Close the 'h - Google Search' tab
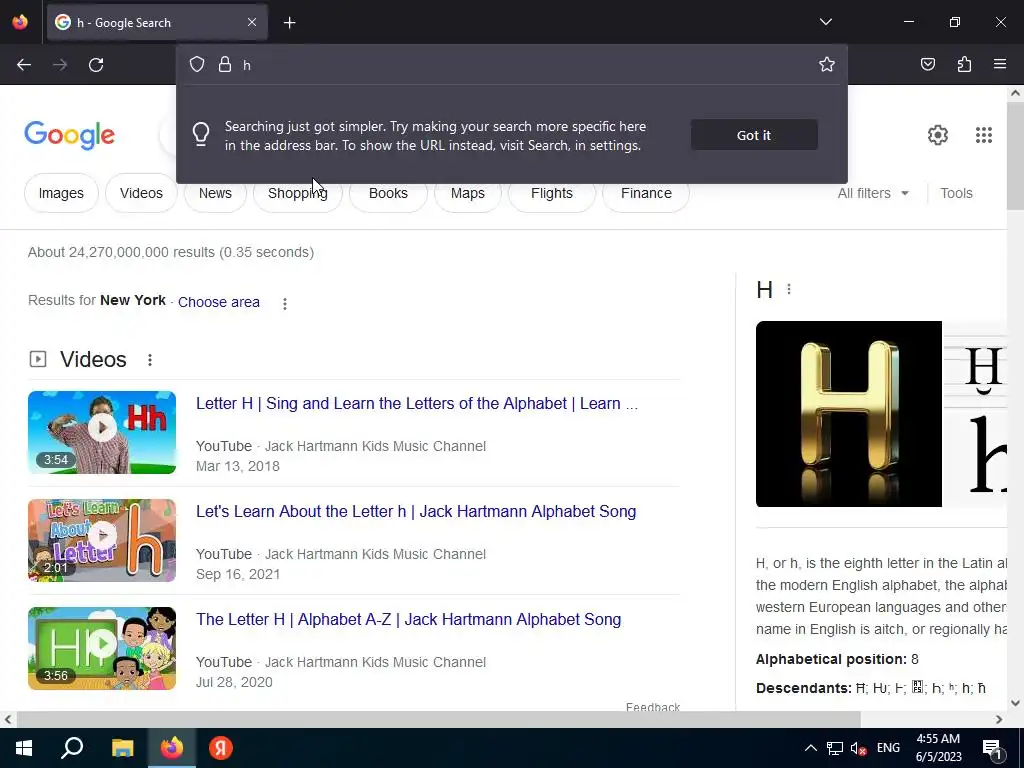 pyautogui.click(x=252, y=22)
